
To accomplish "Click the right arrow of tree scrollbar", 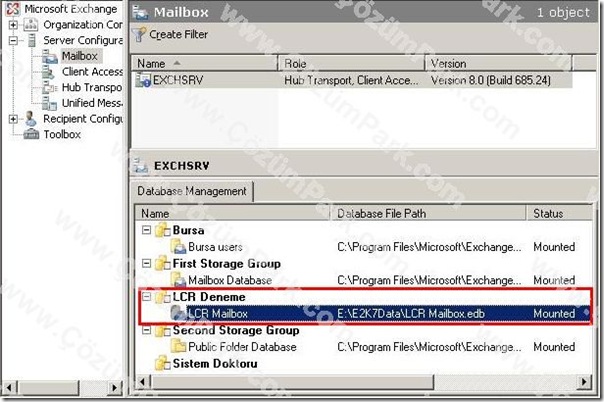I will [x=114, y=387].
